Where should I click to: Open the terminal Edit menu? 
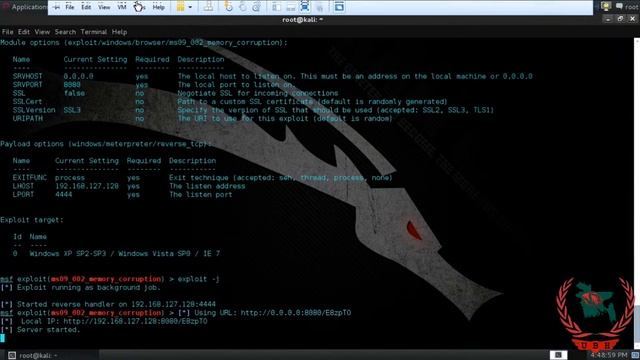tap(24, 32)
